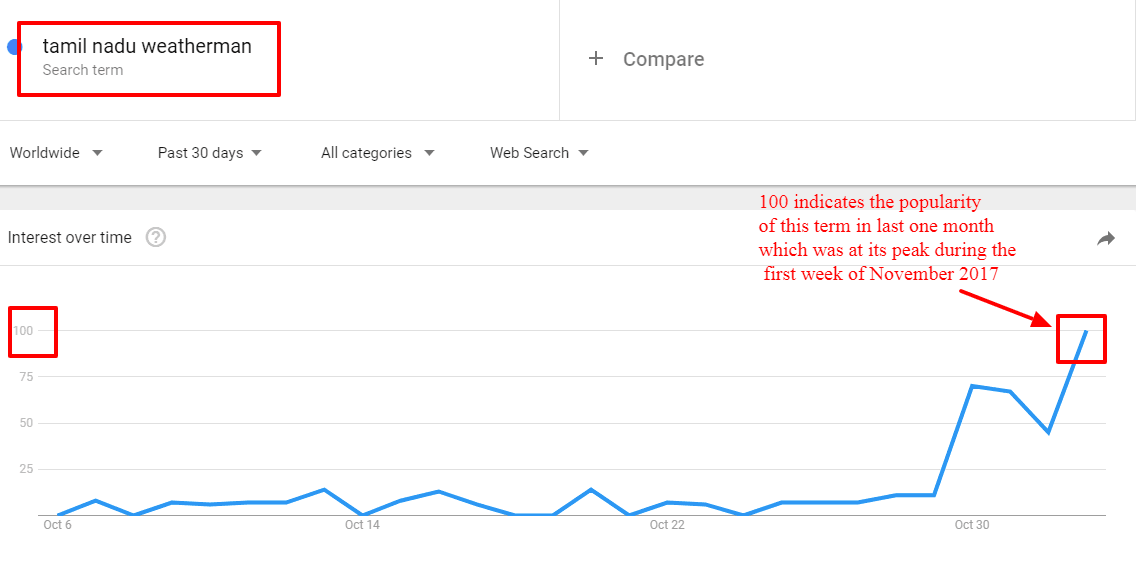The width and height of the screenshot is (1136, 581).
Task: Select the peak point at 100
Action: [x=1085, y=331]
